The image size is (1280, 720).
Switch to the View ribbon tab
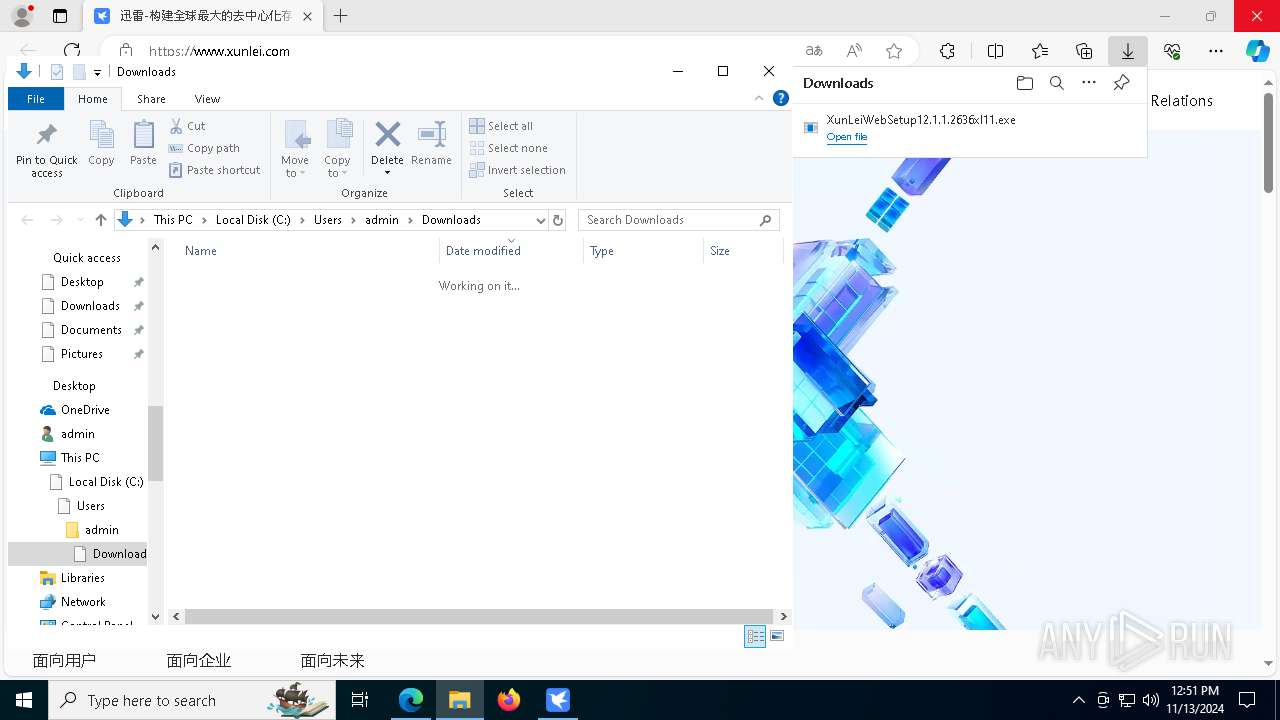(x=207, y=99)
